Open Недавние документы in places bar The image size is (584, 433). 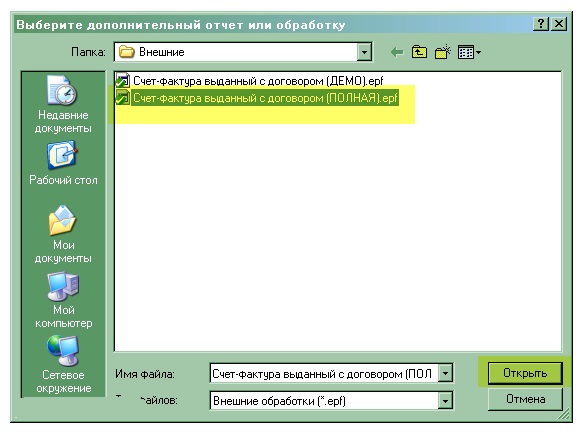click(63, 104)
